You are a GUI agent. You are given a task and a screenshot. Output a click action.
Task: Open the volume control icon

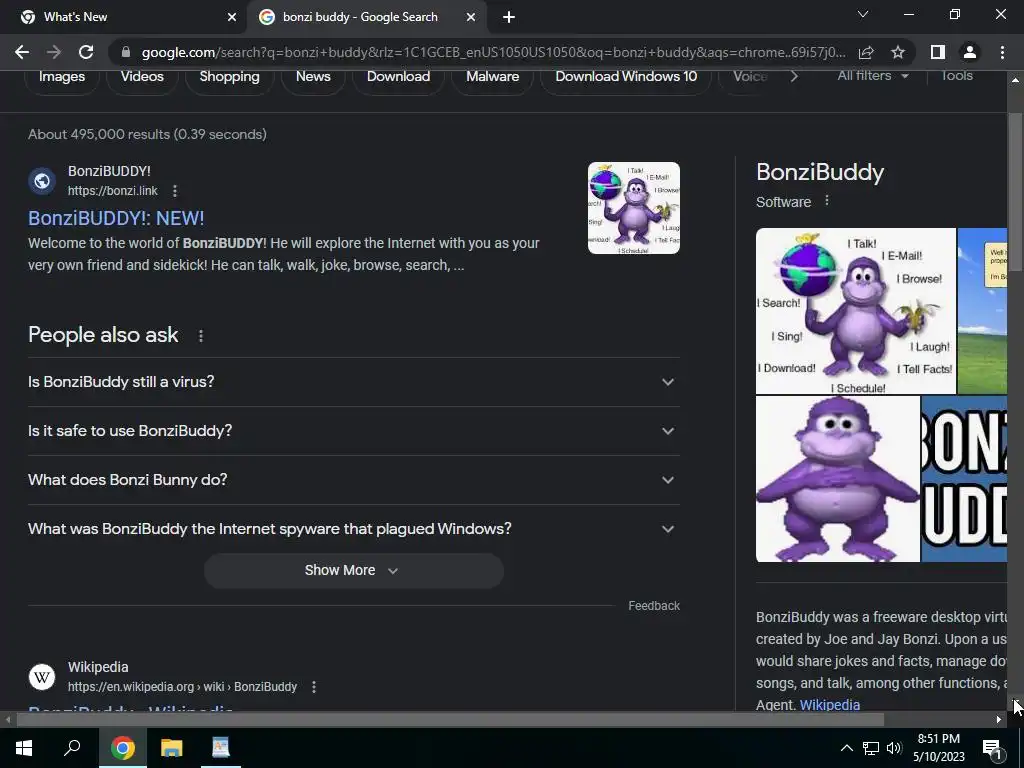pyautogui.click(x=894, y=748)
